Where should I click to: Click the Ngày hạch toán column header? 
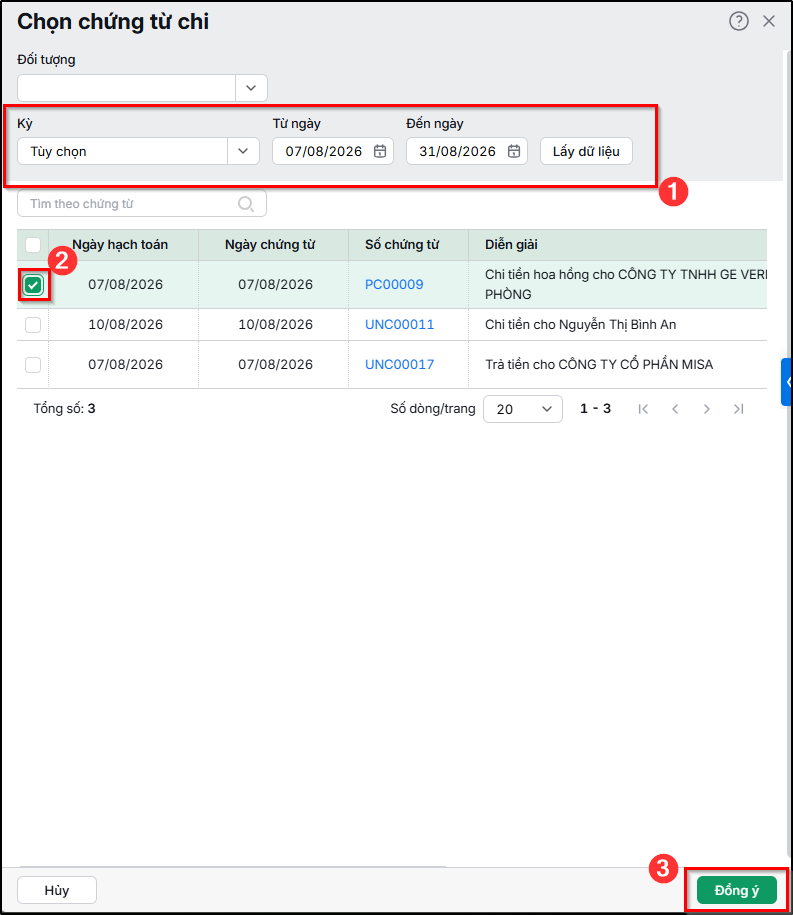[x=120, y=245]
